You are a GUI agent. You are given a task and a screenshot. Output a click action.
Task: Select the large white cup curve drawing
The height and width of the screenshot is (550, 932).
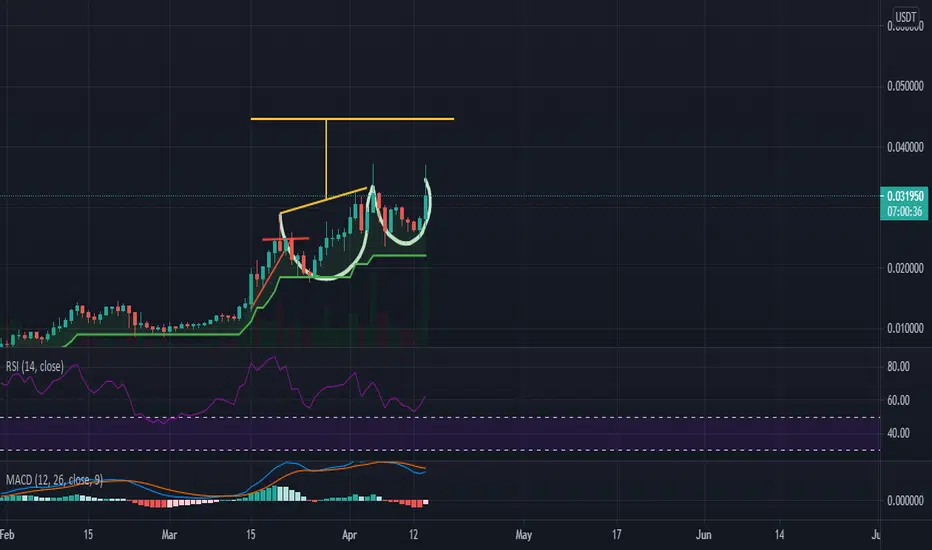click(328, 278)
